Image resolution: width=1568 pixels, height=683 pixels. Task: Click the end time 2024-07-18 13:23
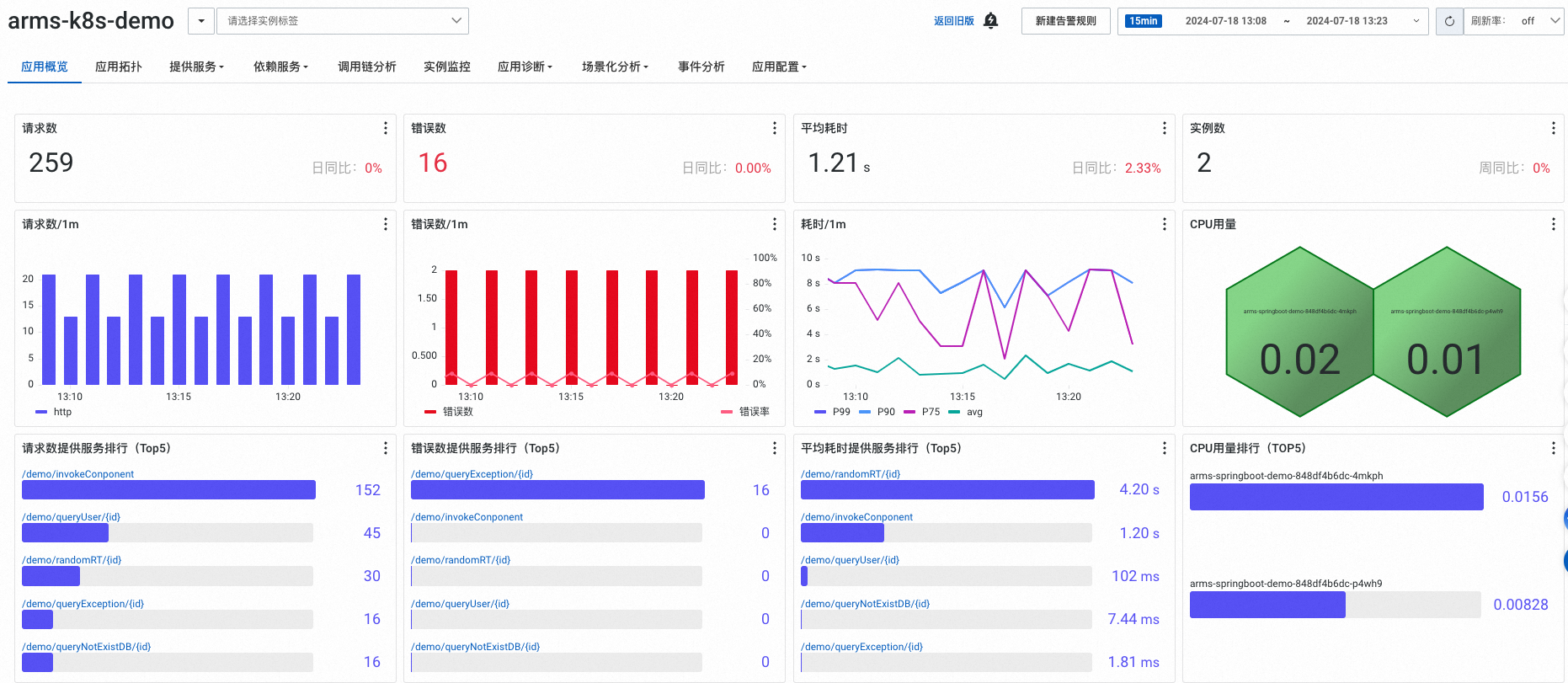click(x=1347, y=21)
